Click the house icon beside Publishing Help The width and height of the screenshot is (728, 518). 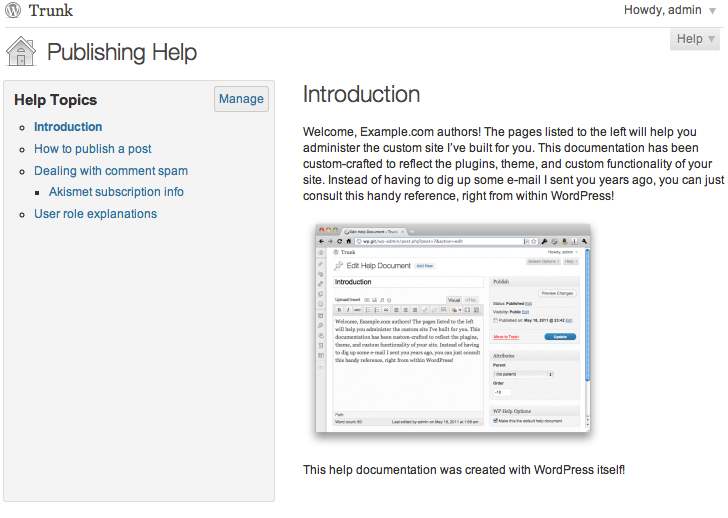(x=21, y=52)
